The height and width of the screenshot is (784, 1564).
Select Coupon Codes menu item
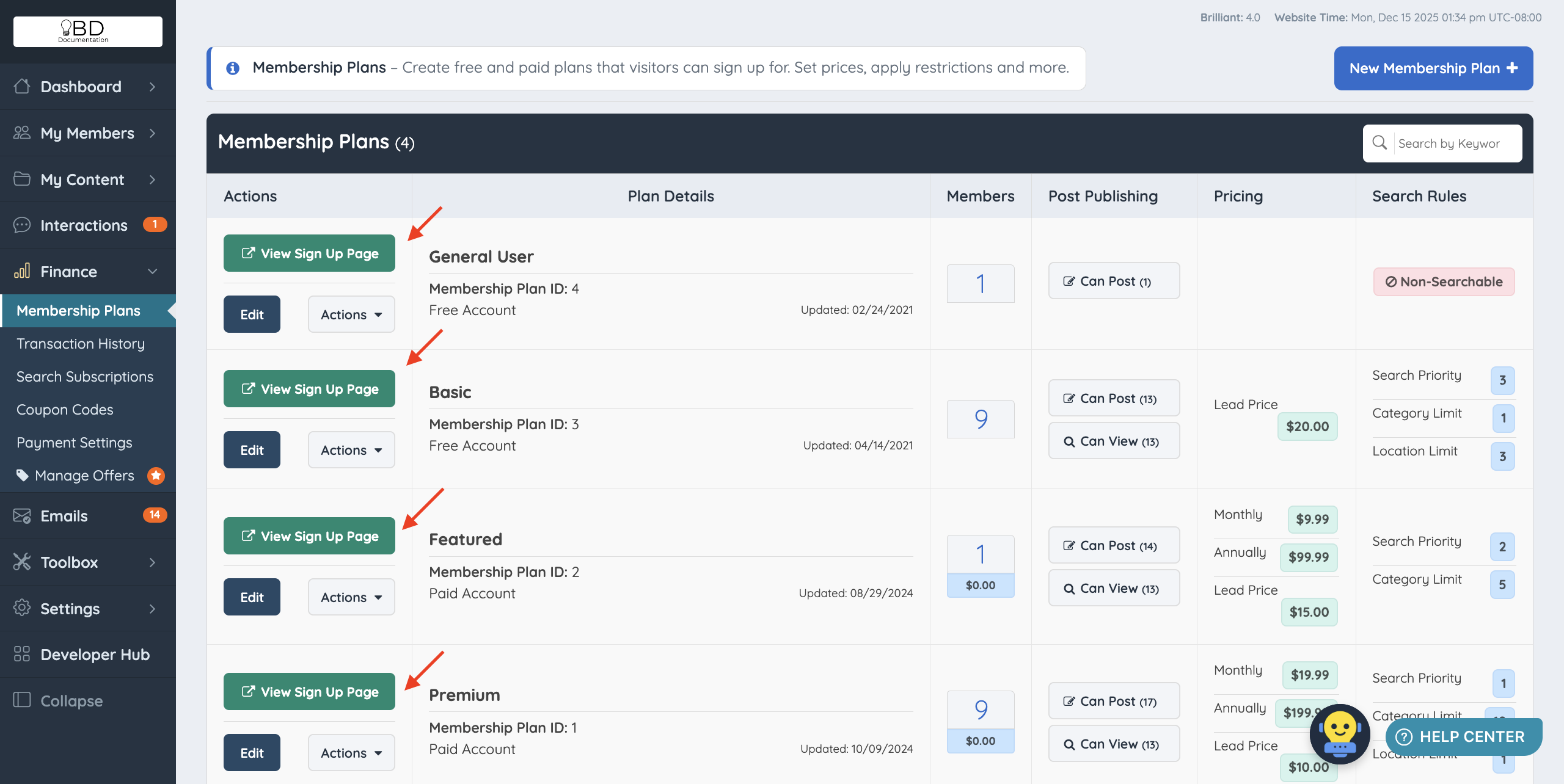(x=65, y=410)
